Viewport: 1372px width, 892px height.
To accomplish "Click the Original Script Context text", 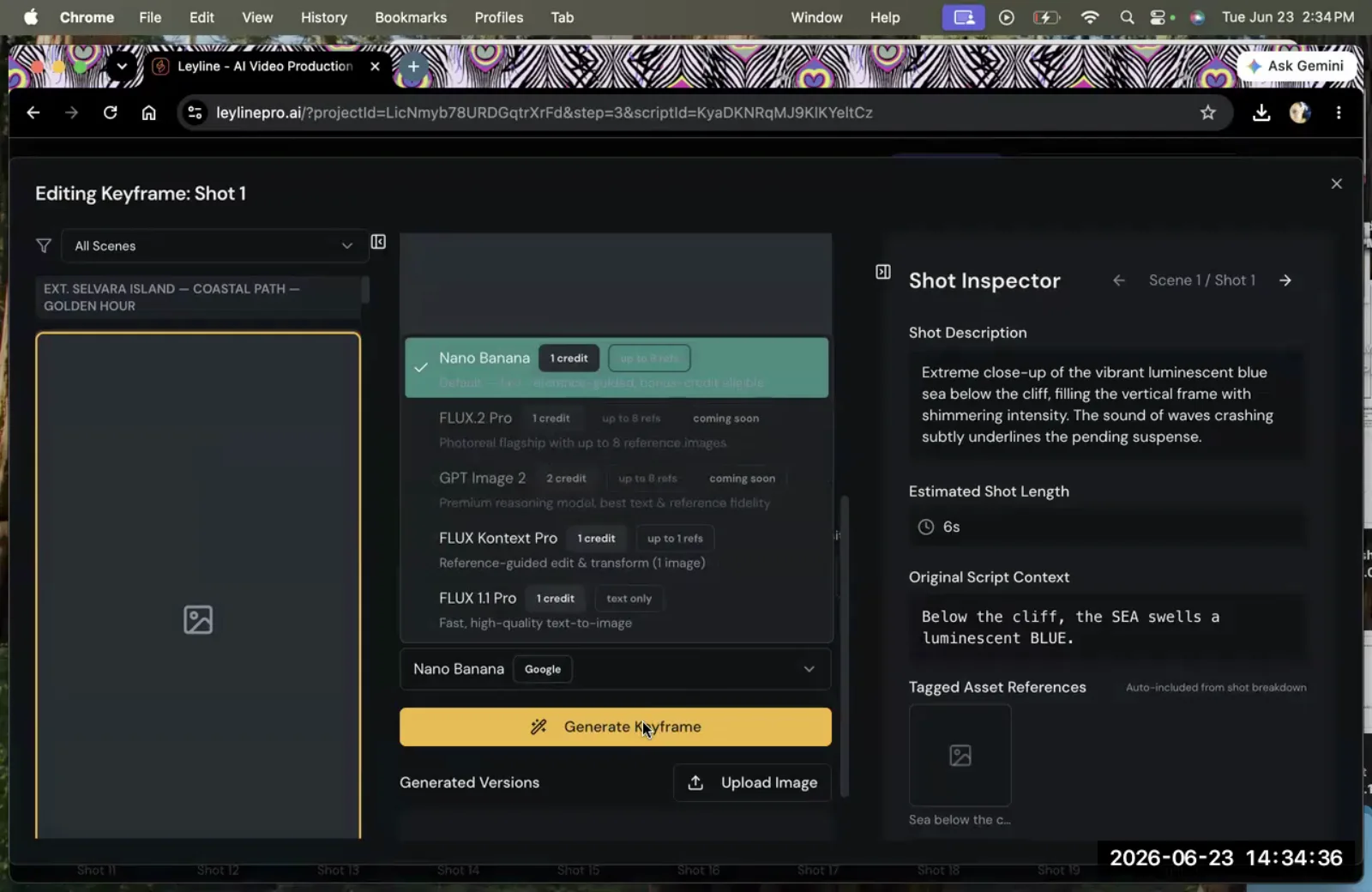I will [x=1070, y=627].
